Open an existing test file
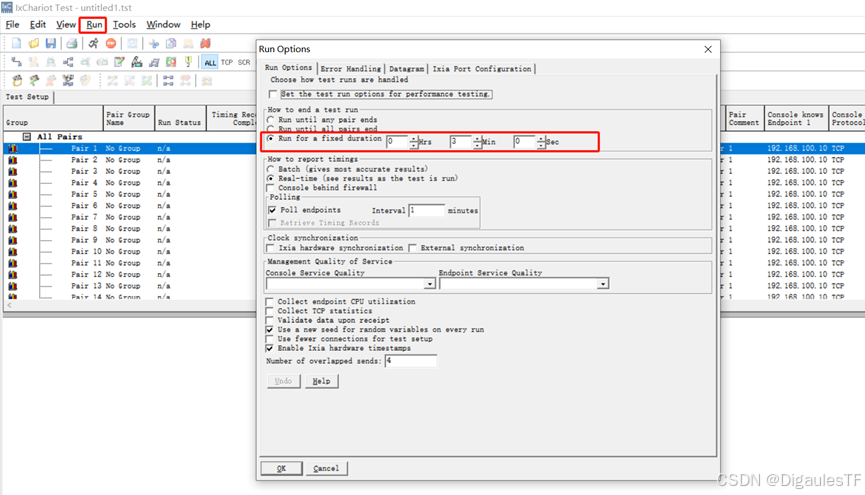This screenshot has width=865, height=495. (34, 43)
